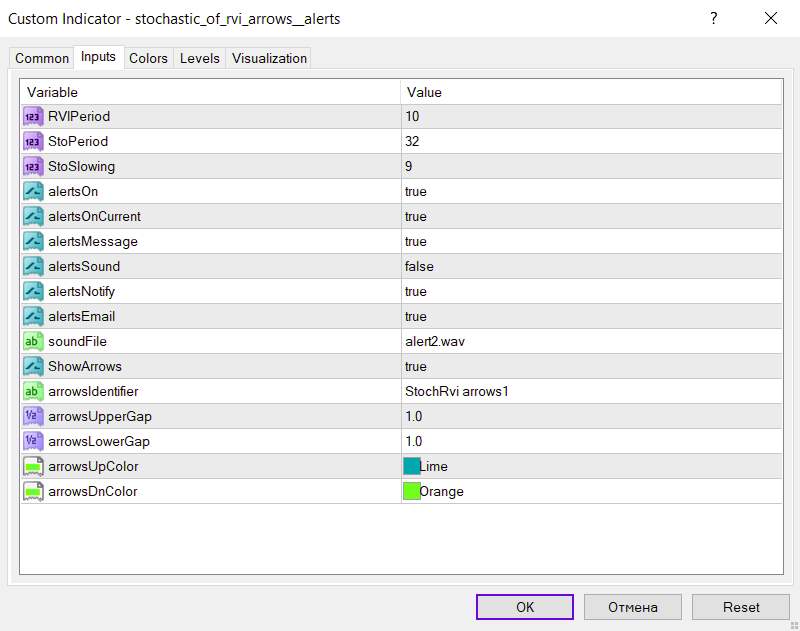Select the ab icon next to arrowsIdentifier
This screenshot has width=800, height=631.
(31, 391)
